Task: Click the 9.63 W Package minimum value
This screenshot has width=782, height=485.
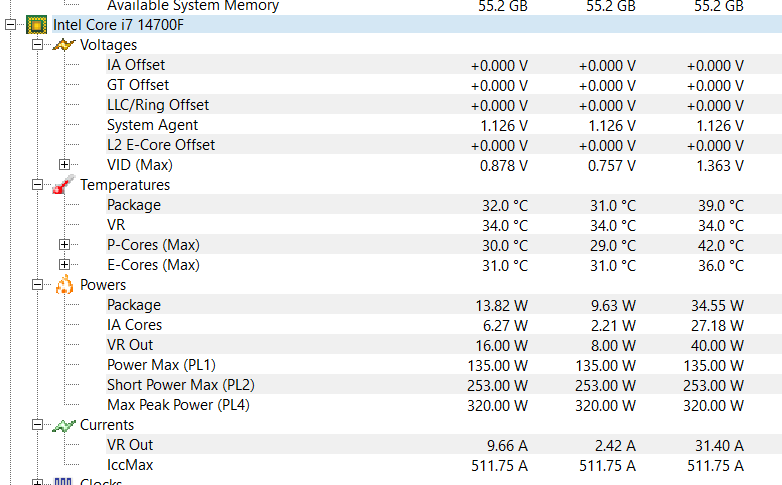Action: click(x=613, y=305)
